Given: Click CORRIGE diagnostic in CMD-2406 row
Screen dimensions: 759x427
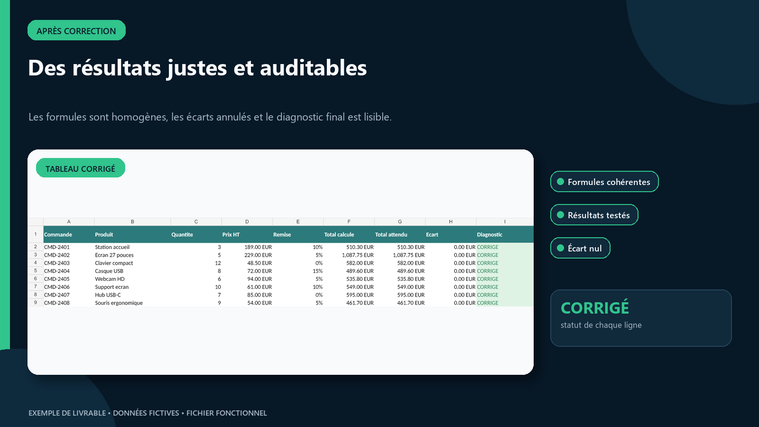Looking at the screenshot, I should [505, 287].
